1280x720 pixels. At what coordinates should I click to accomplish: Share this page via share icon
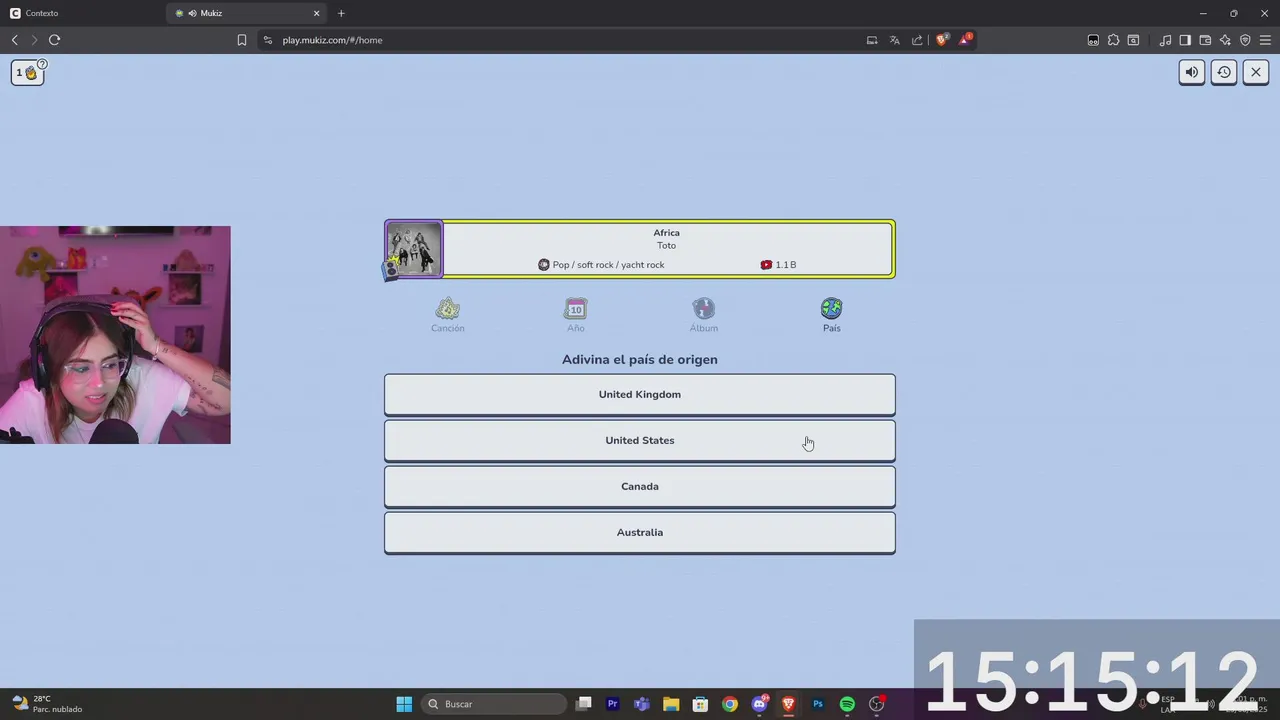917,40
